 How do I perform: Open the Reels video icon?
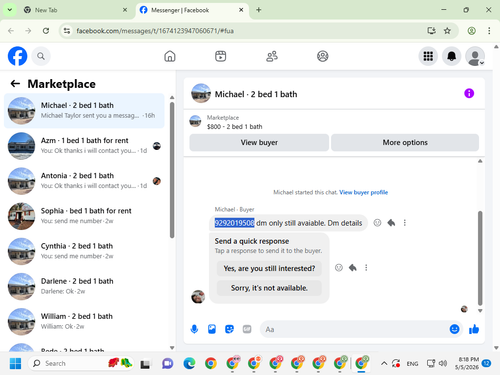(220, 56)
